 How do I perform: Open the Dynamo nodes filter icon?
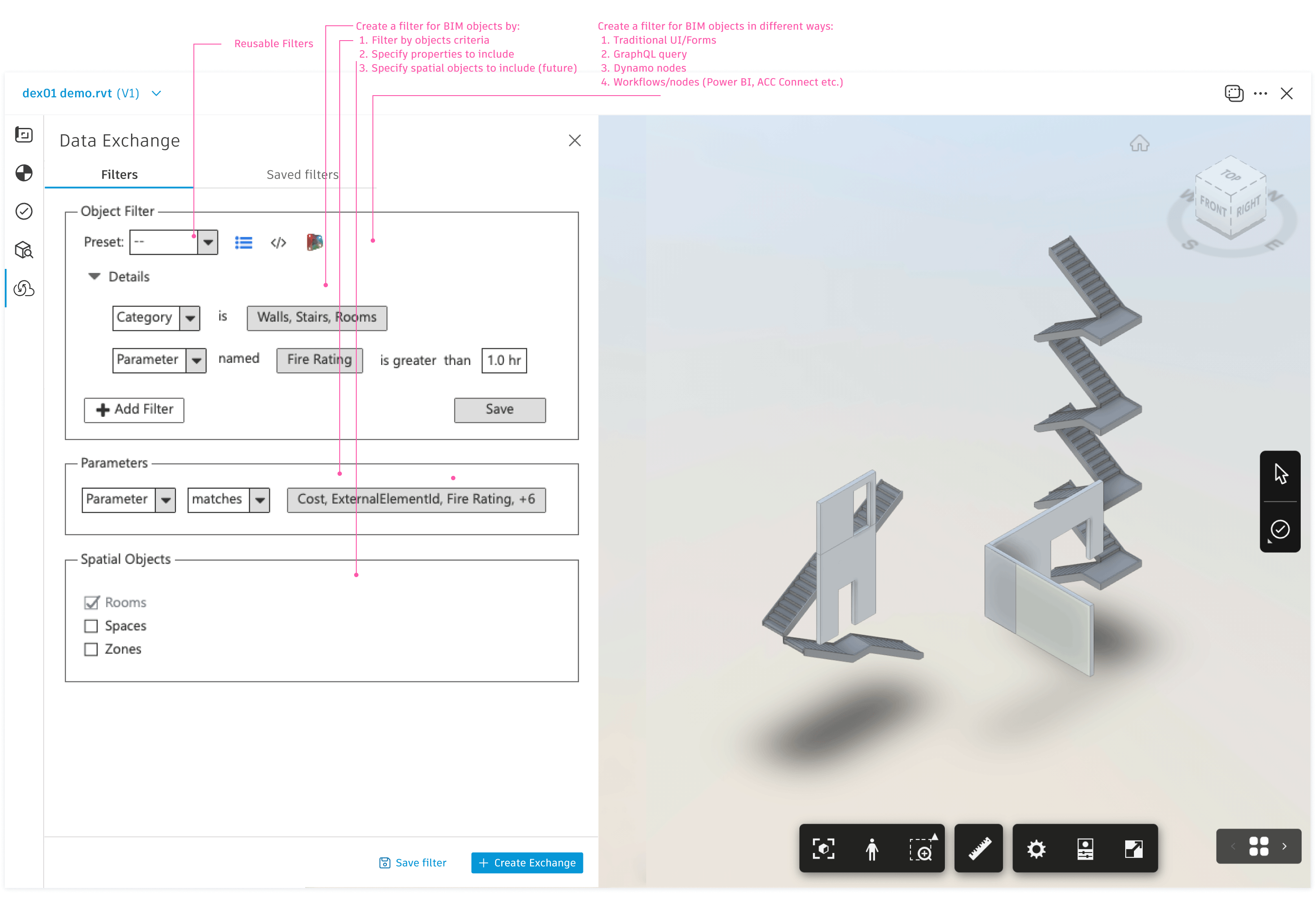click(315, 242)
